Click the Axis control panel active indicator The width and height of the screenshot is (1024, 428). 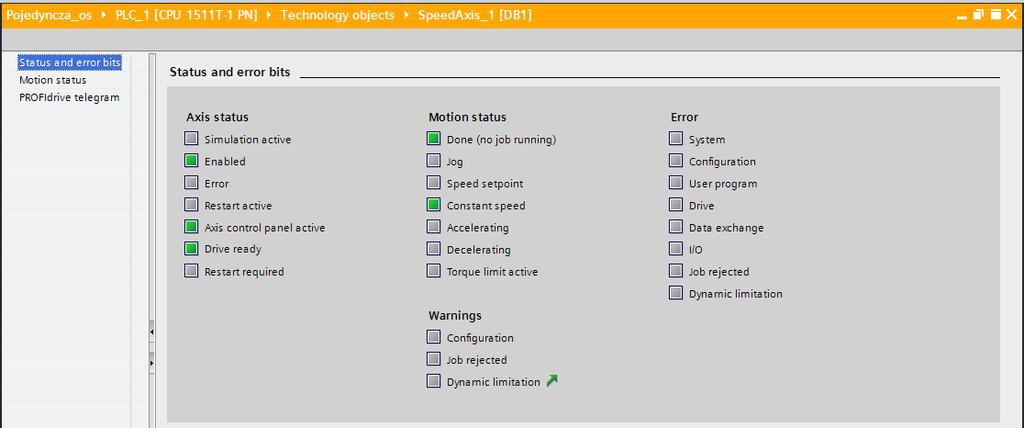point(191,227)
